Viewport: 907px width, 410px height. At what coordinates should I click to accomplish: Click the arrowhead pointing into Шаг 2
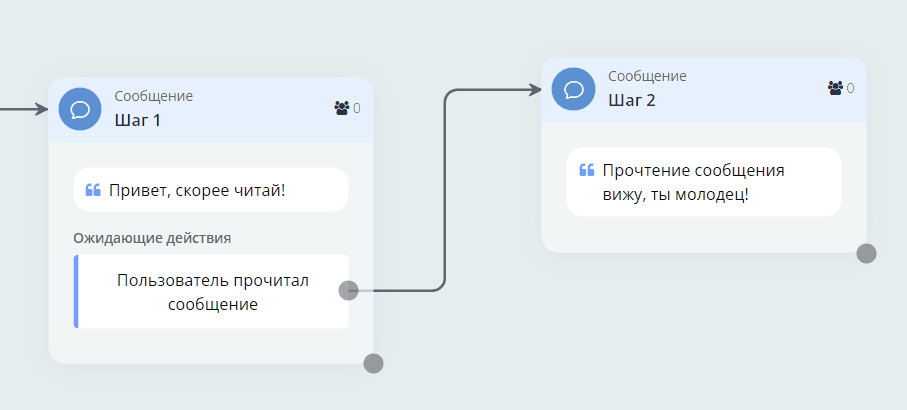tap(534, 90)
